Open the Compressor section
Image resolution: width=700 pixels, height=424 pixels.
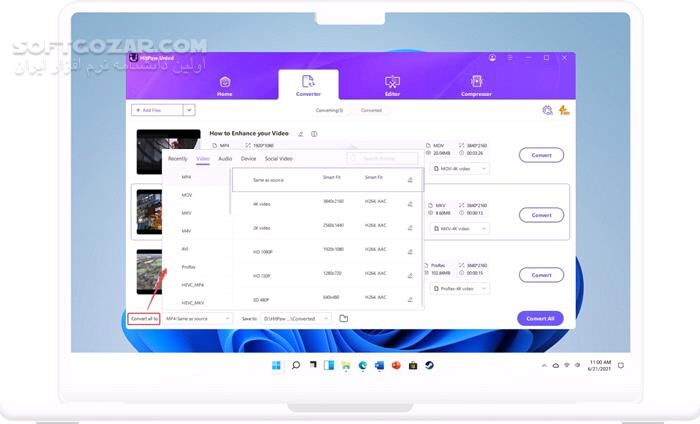pos(476,86)
